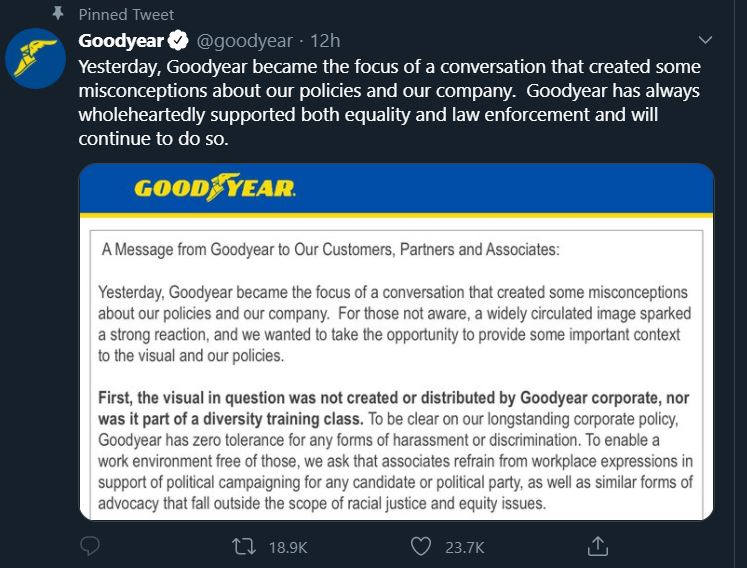Retweet the Goodyear tweet

click(240, 546)
